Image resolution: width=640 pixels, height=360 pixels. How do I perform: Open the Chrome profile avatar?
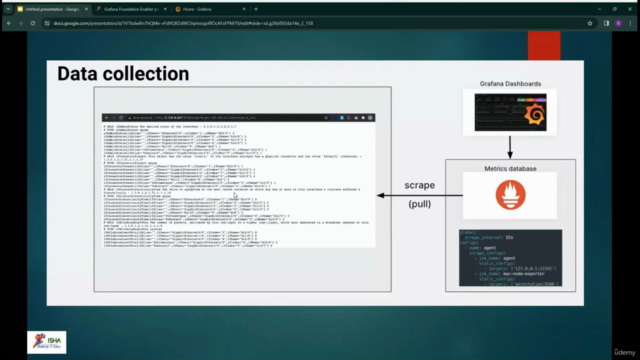[619, 23]
